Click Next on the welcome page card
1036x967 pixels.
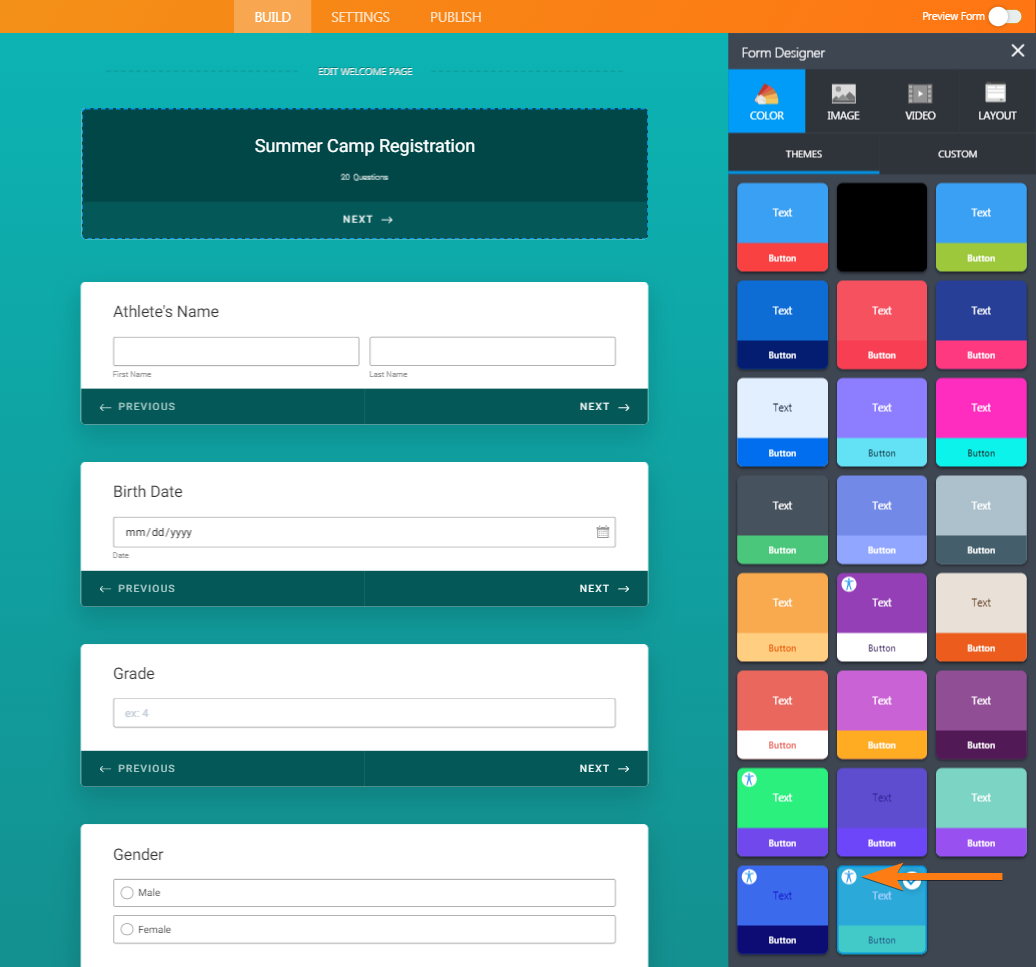coord(364,220)
